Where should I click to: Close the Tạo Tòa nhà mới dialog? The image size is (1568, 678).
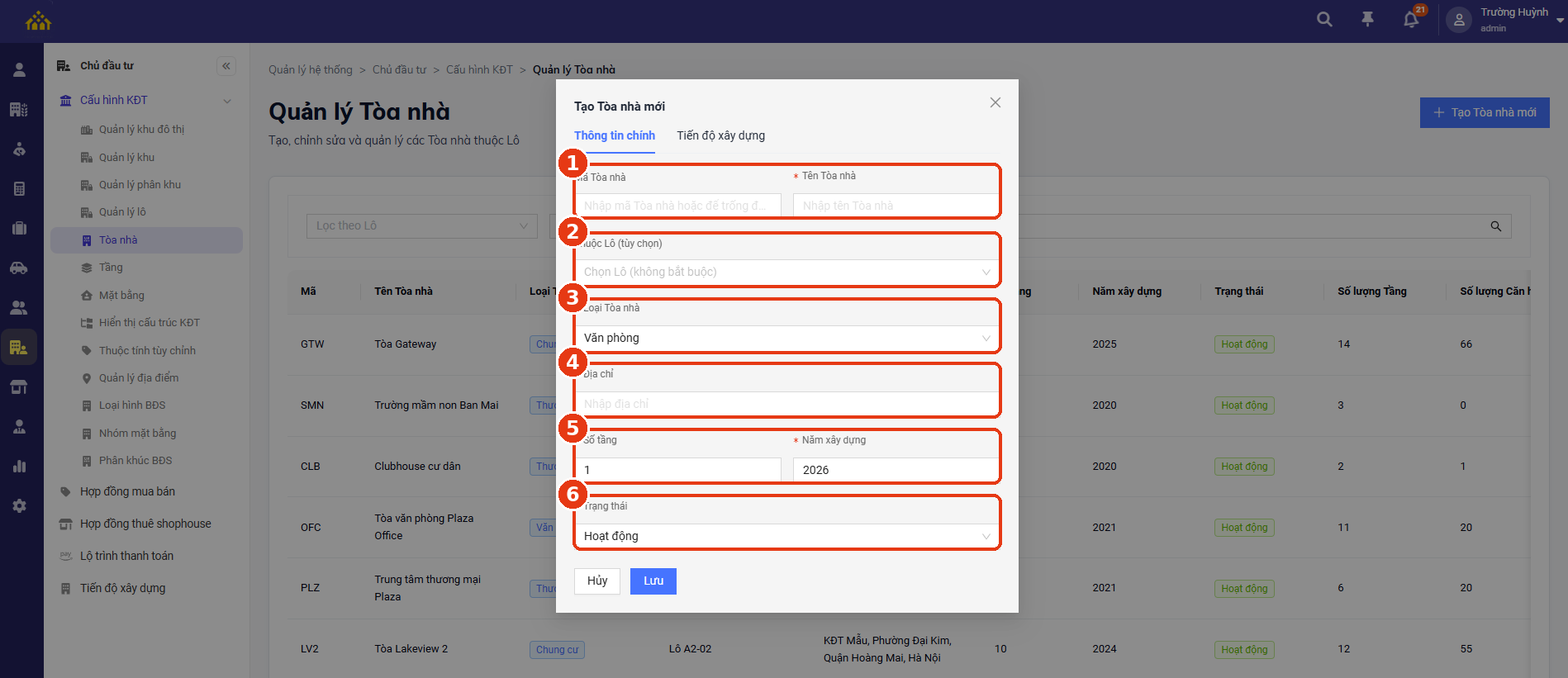pyautogui.click(x=995, y=102)
